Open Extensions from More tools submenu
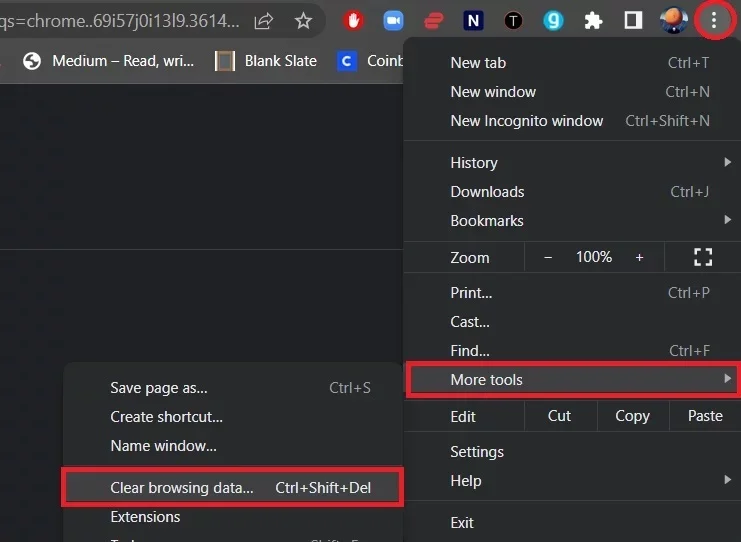 [233, 517]
